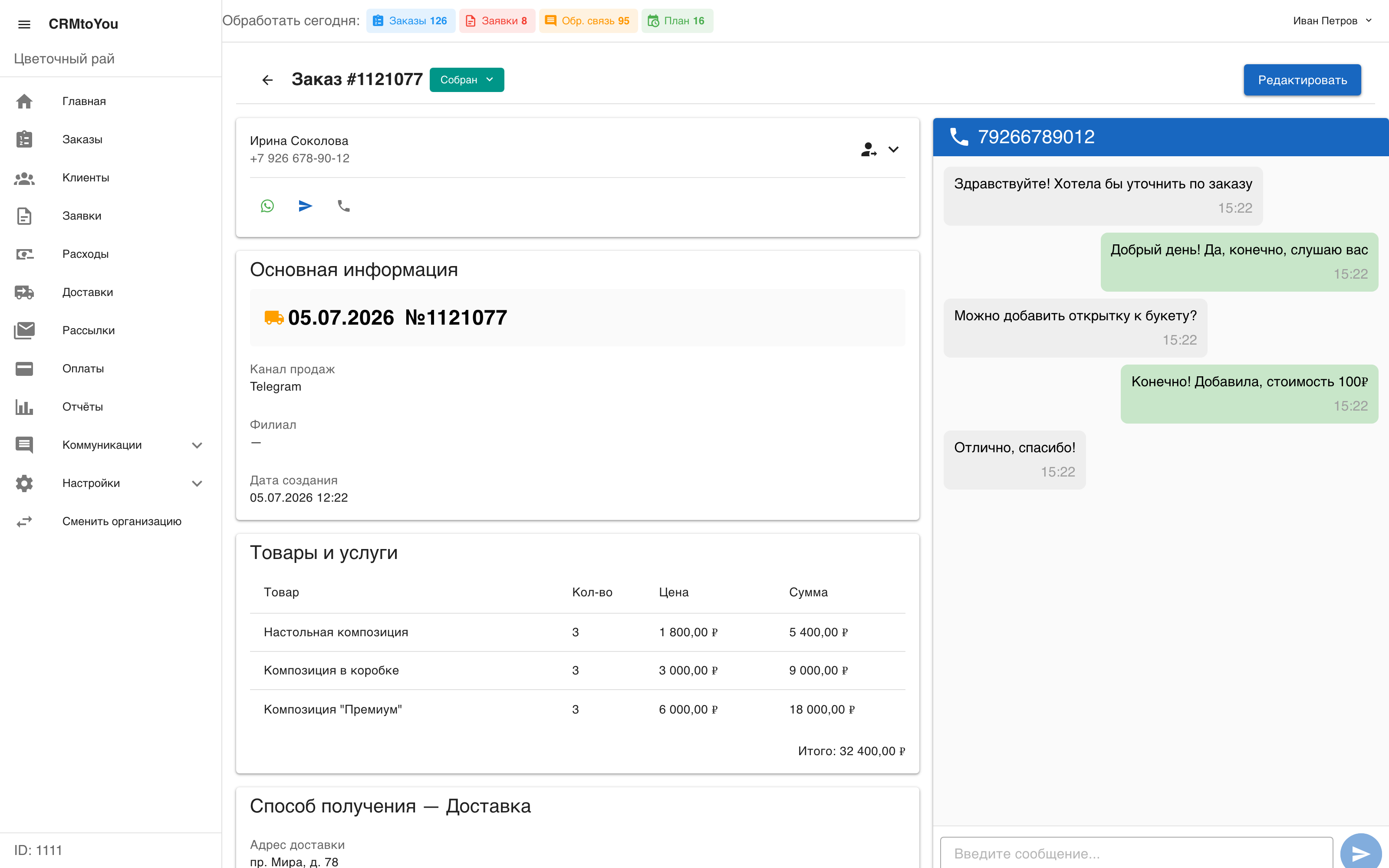This screenshot has width=1389, height=868.
Task: Open the Заказы 126 chip
Action: click(410, 21)
